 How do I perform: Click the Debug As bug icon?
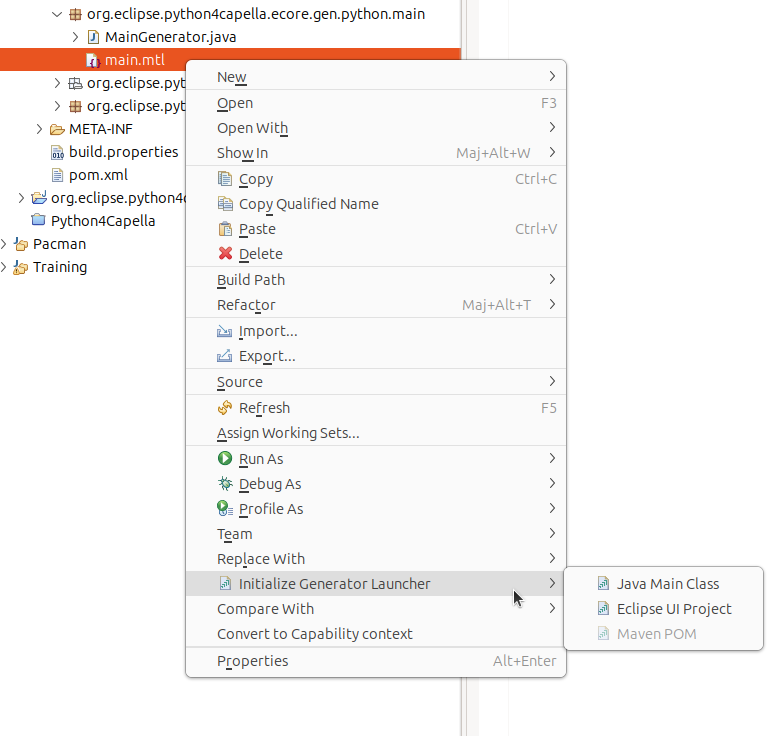(225, 484)
